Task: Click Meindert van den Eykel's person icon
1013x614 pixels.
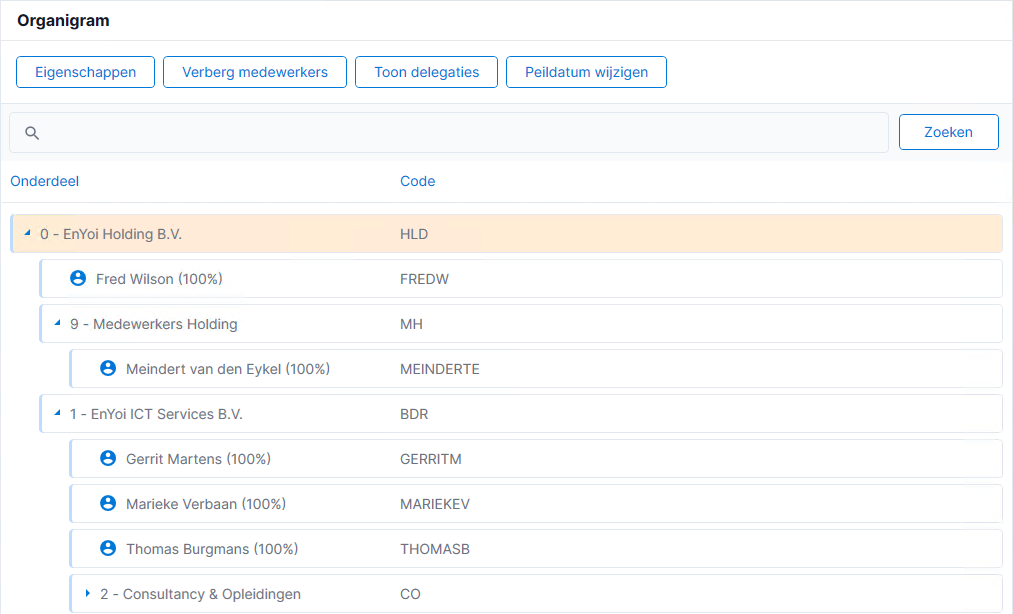Action: pyautogui.click(x=108, y=368)
